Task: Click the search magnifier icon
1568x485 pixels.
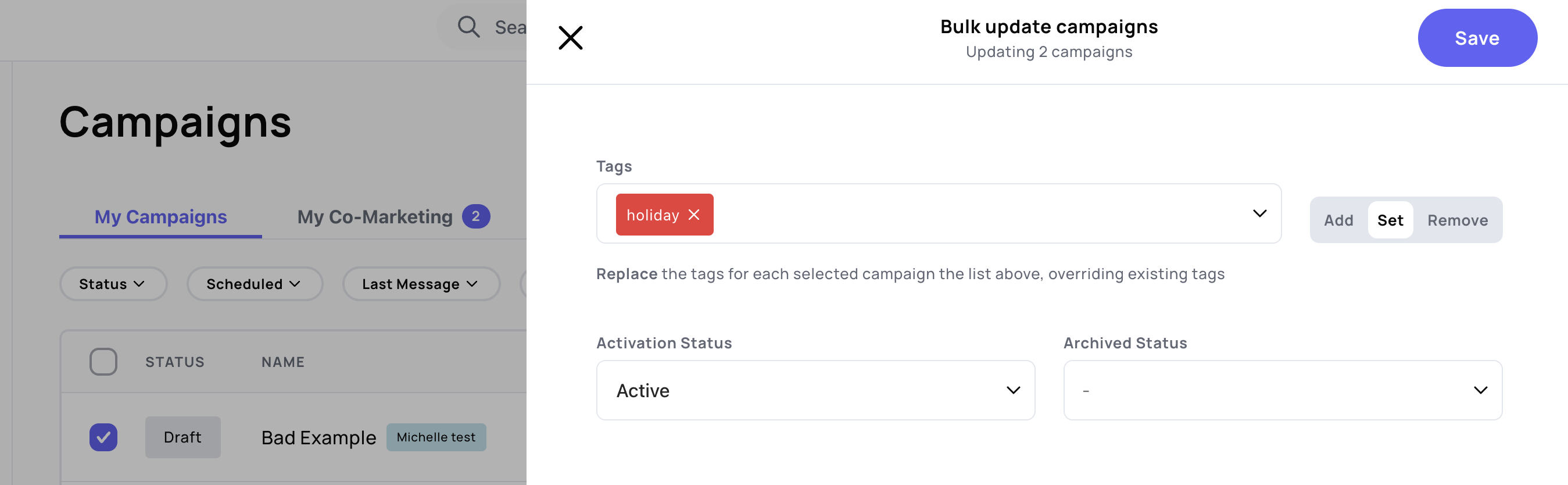Action: (x=468, y=27)
